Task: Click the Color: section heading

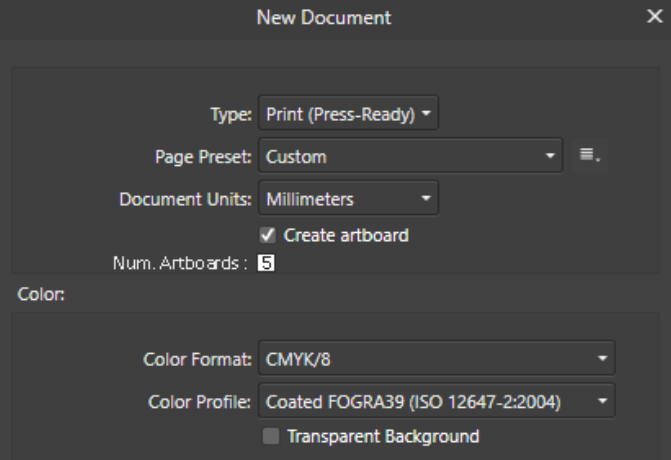Action: [41, 294]
